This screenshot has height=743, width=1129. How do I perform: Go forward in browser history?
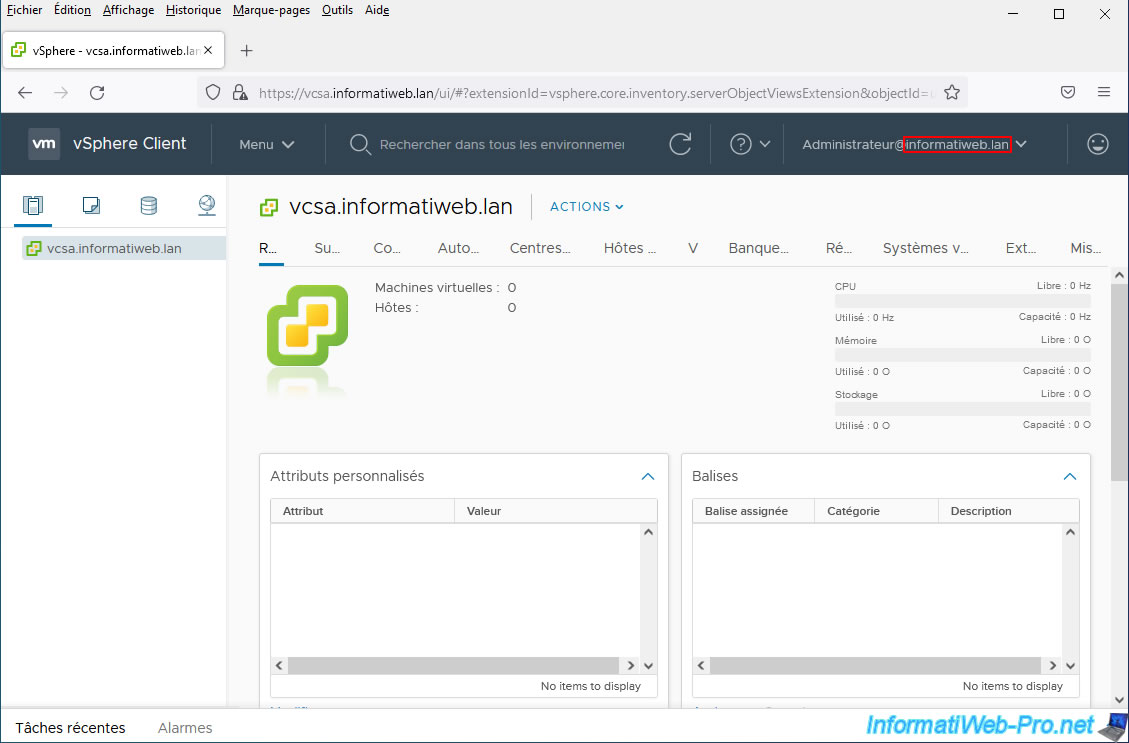pos(61,92)
